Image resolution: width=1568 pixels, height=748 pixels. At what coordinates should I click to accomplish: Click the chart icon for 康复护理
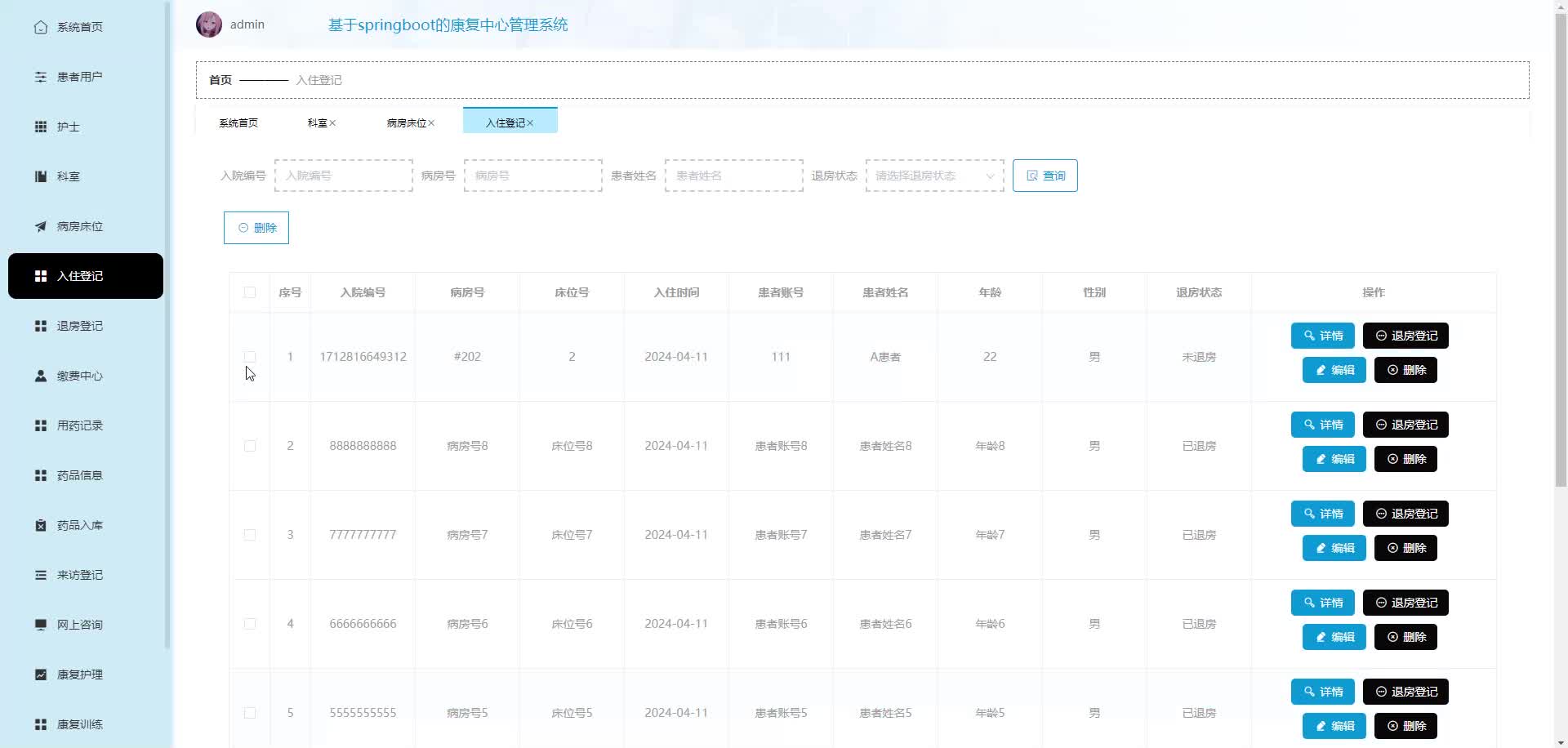point(41,675)
